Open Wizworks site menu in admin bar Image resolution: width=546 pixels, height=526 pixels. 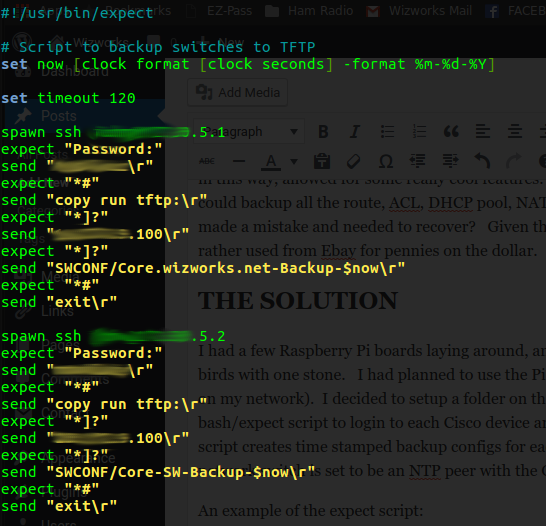[x=91, y=43]
